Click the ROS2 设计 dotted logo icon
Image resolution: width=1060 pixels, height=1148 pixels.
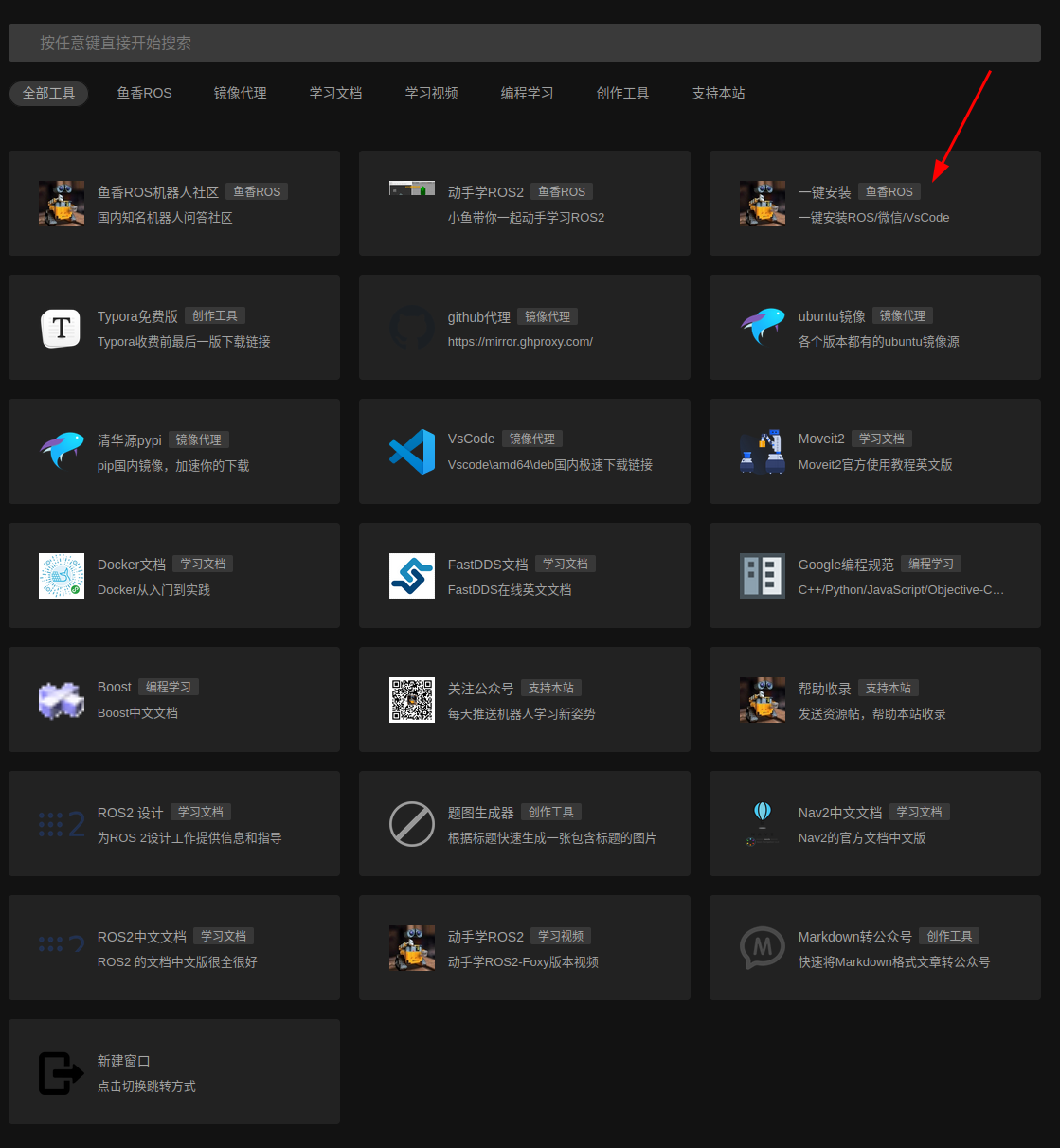[x=62, y=824]
